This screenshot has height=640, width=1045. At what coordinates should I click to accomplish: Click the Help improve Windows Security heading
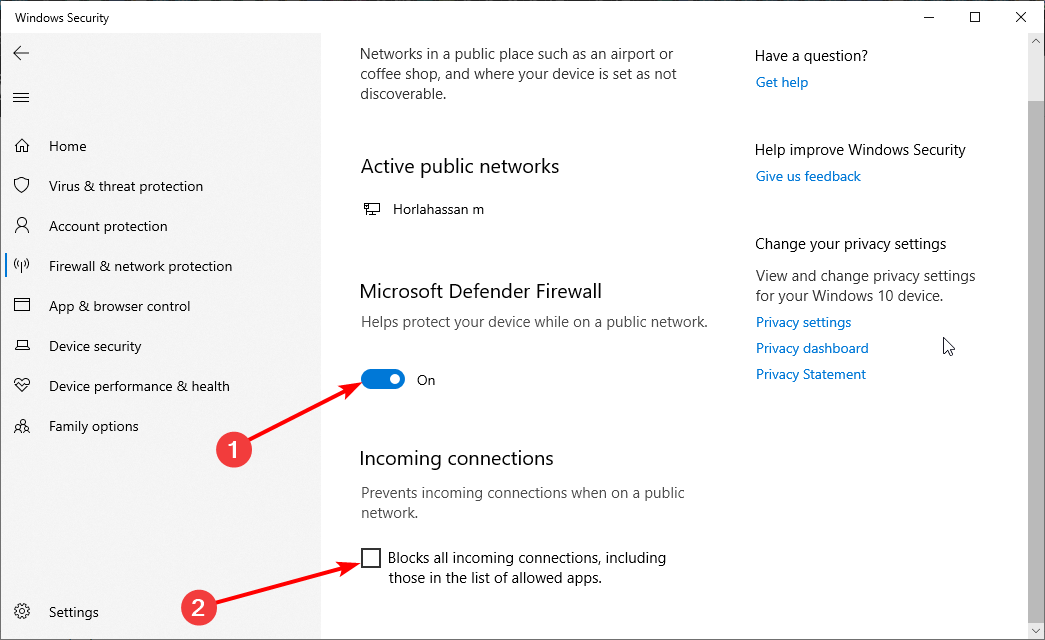coord(860,150)
